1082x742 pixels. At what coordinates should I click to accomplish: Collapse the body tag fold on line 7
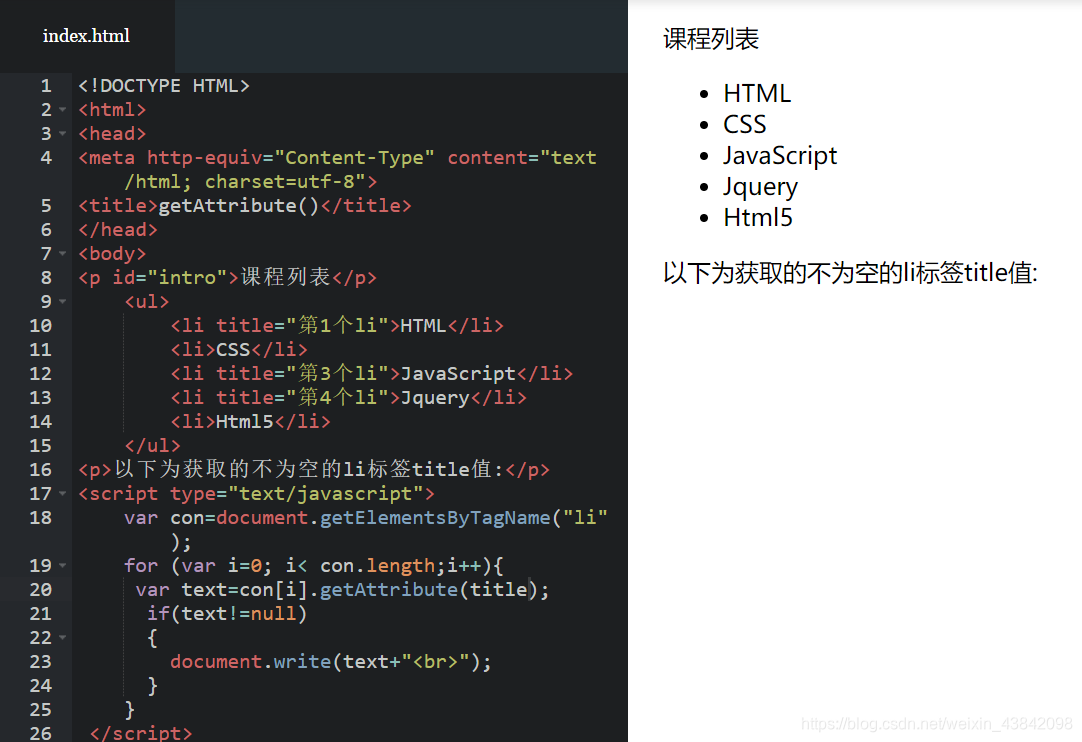63,254
